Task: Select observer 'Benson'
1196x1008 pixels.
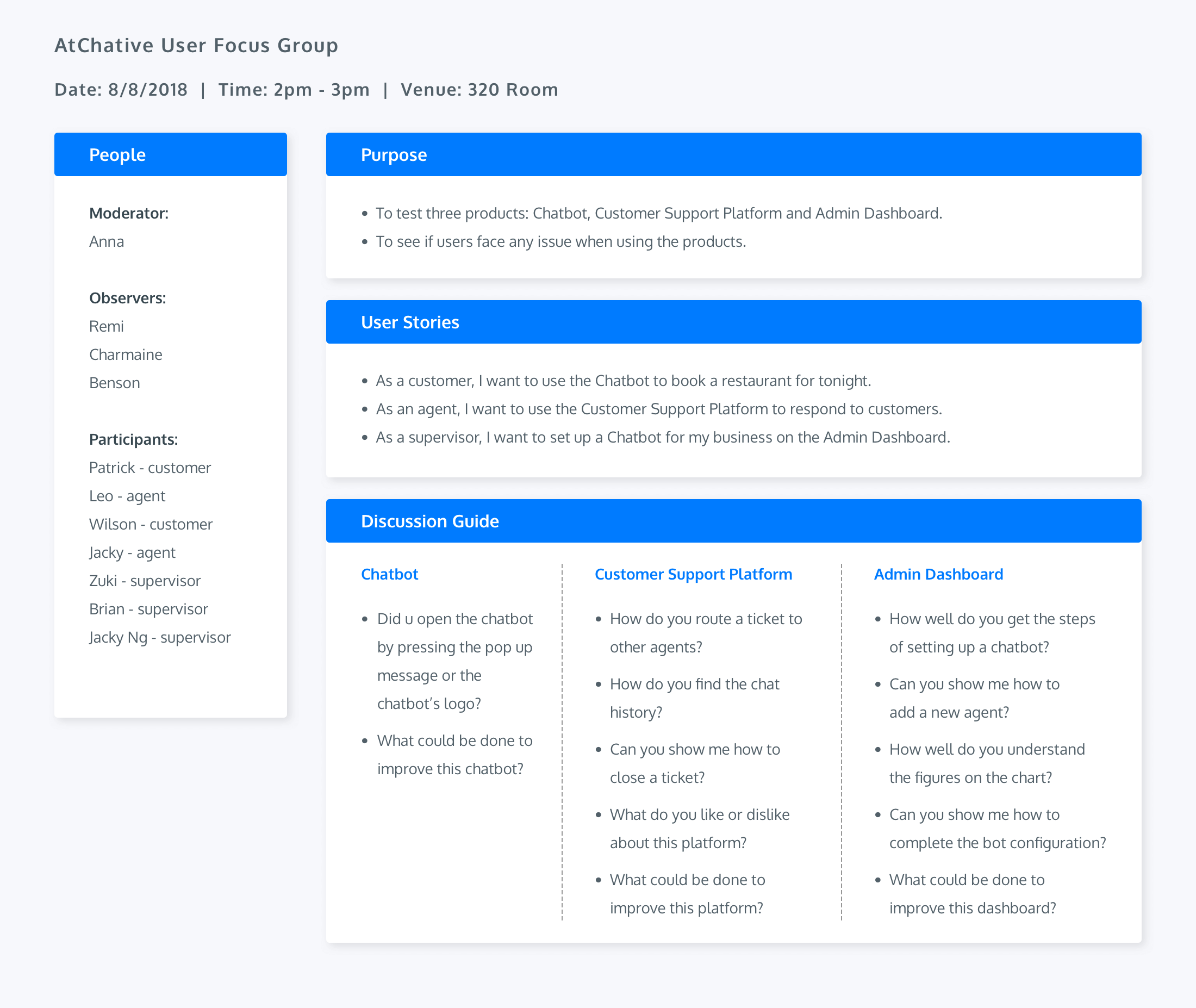Action: click(x=114, y=383)
